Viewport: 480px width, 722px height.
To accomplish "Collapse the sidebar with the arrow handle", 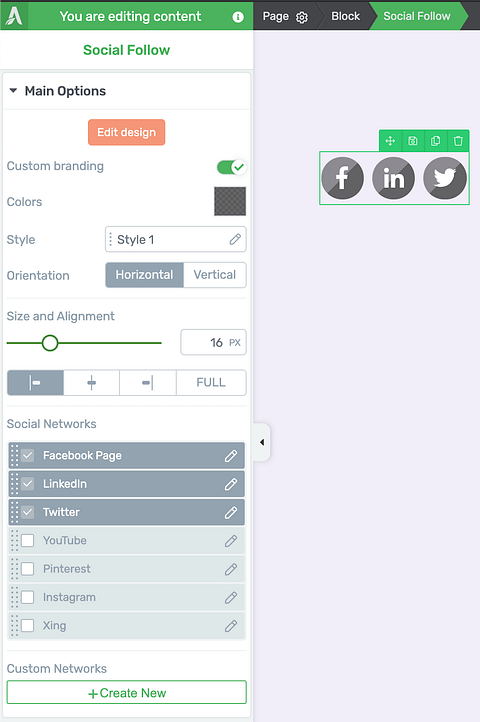I will 262,442.
